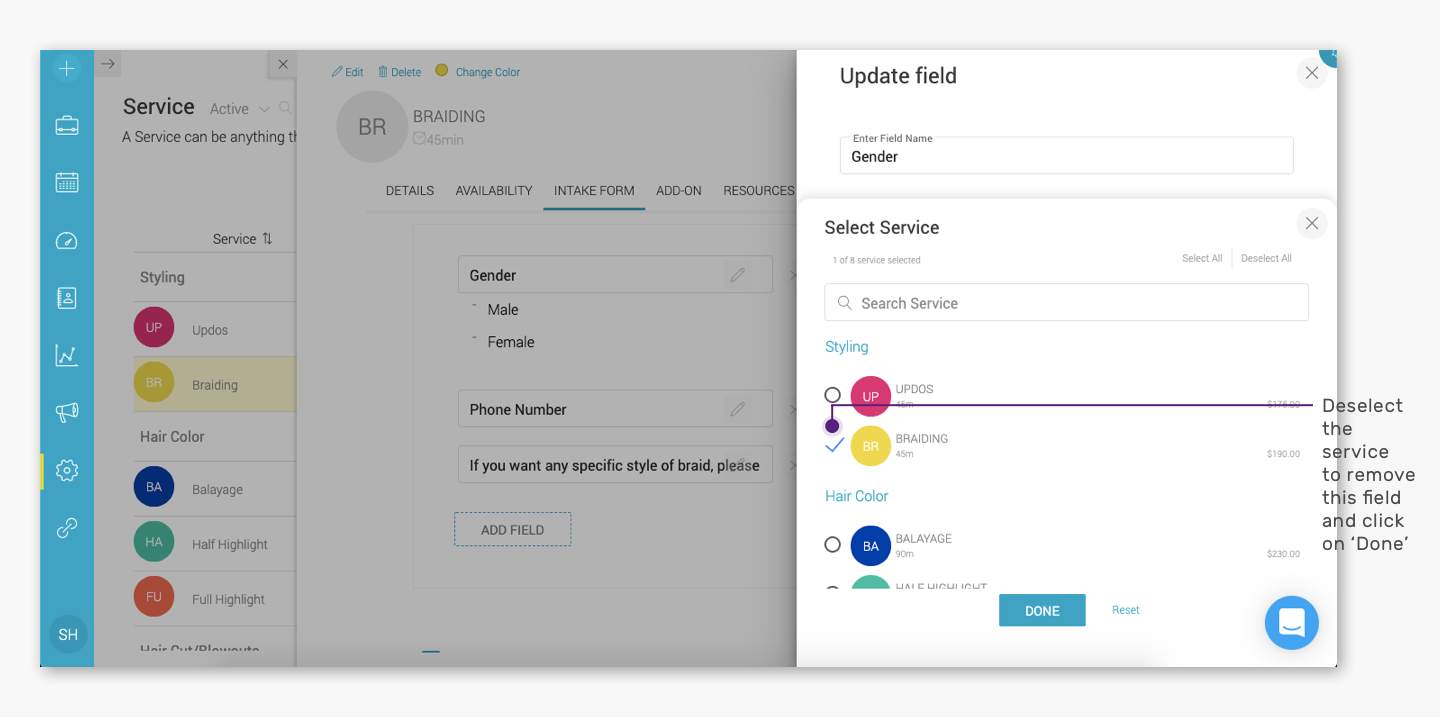The height and width of the screenshot is (718, 1440).
Task: Deselect the BRAIDING service checkmark
Action: tap(835, 447)
